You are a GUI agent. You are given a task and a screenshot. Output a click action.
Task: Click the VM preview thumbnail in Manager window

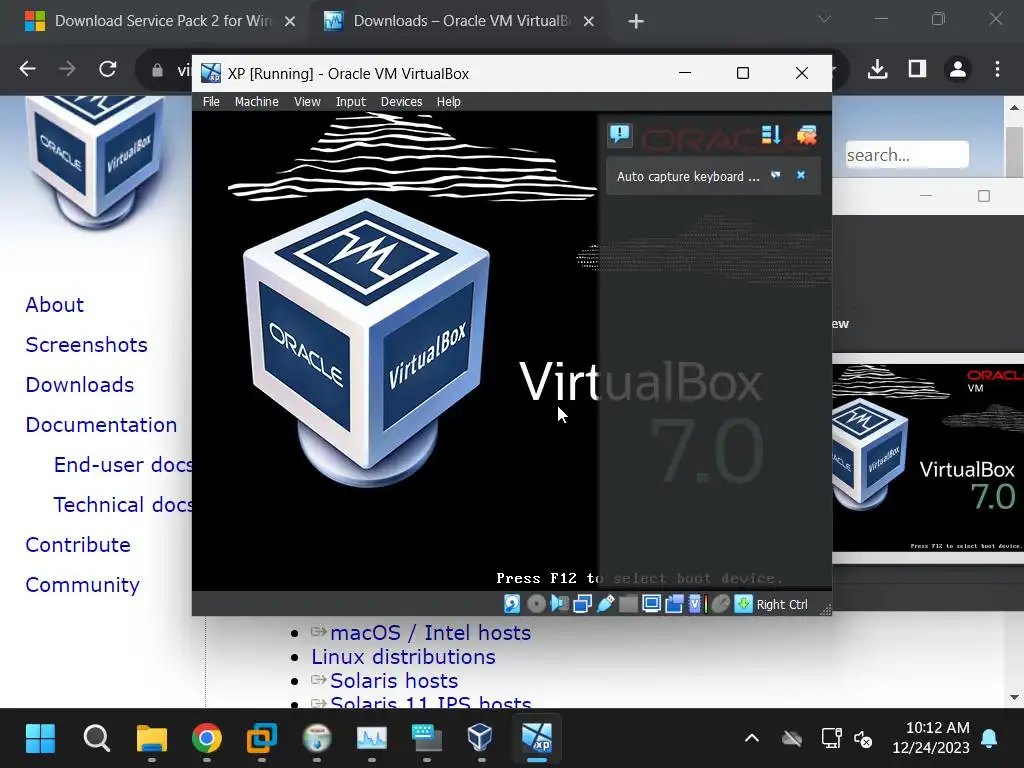[x=928, y=458]
